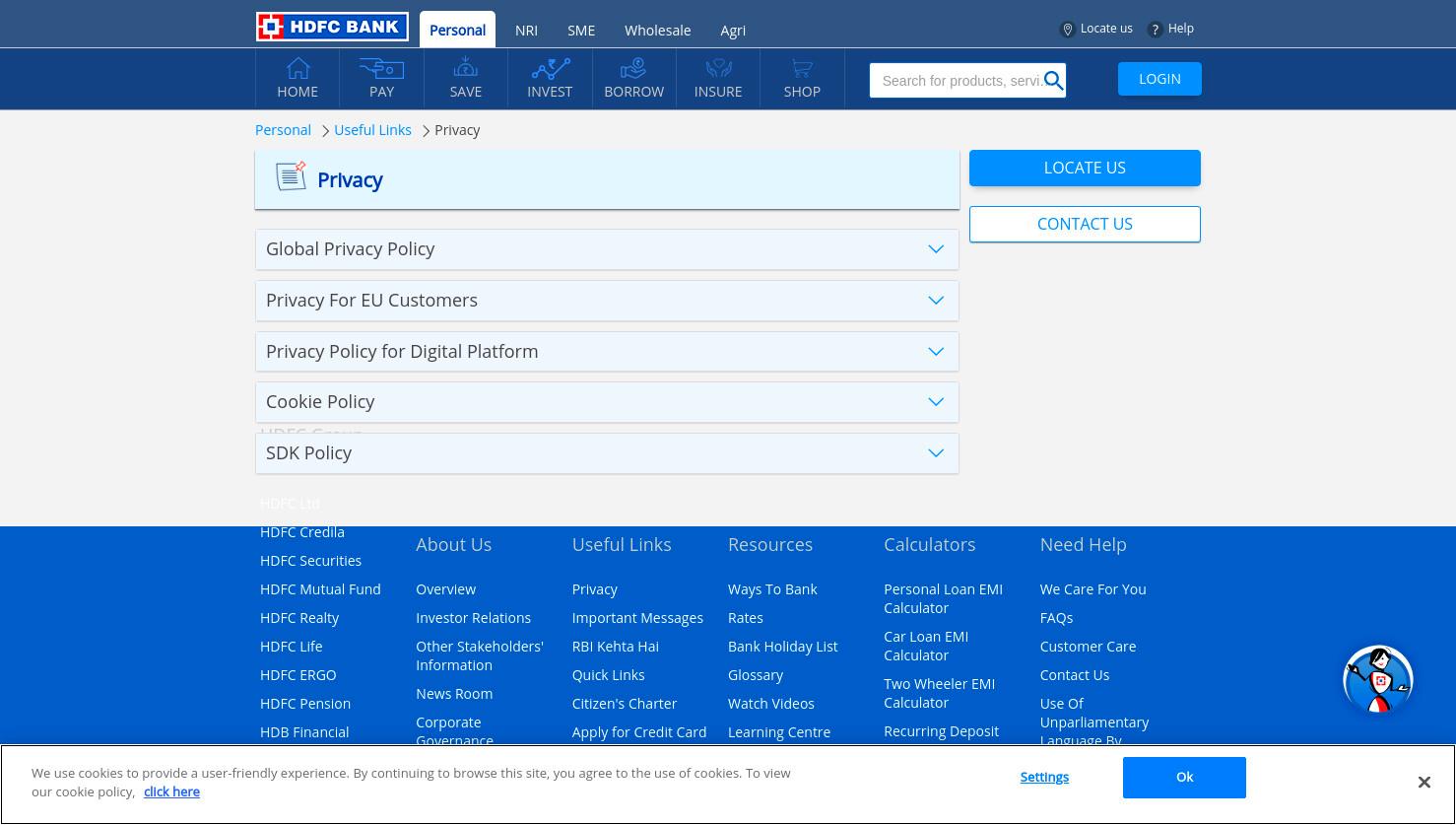The width and height of the screenshot is (1456, 825).
Task: Open HDFC Securities link
Action: tap(310, 561)
